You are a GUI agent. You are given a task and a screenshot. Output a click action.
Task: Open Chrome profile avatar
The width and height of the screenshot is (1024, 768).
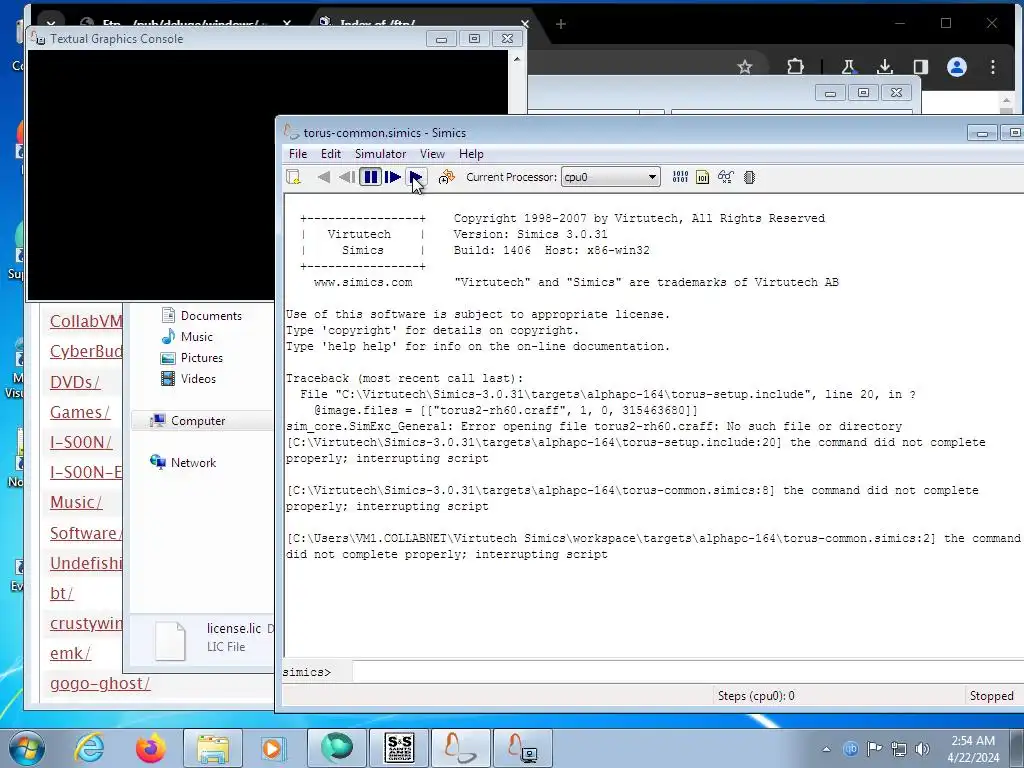pyautogui.click(x=957, y=67)
